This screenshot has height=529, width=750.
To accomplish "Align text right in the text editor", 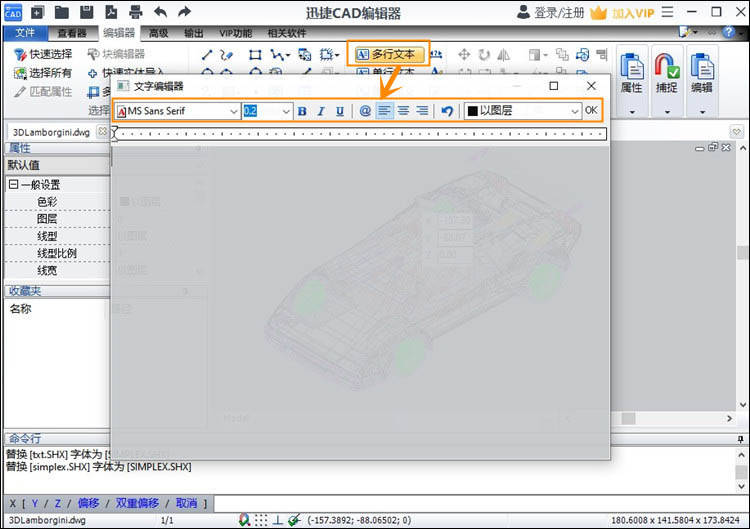I will (422, 111).
